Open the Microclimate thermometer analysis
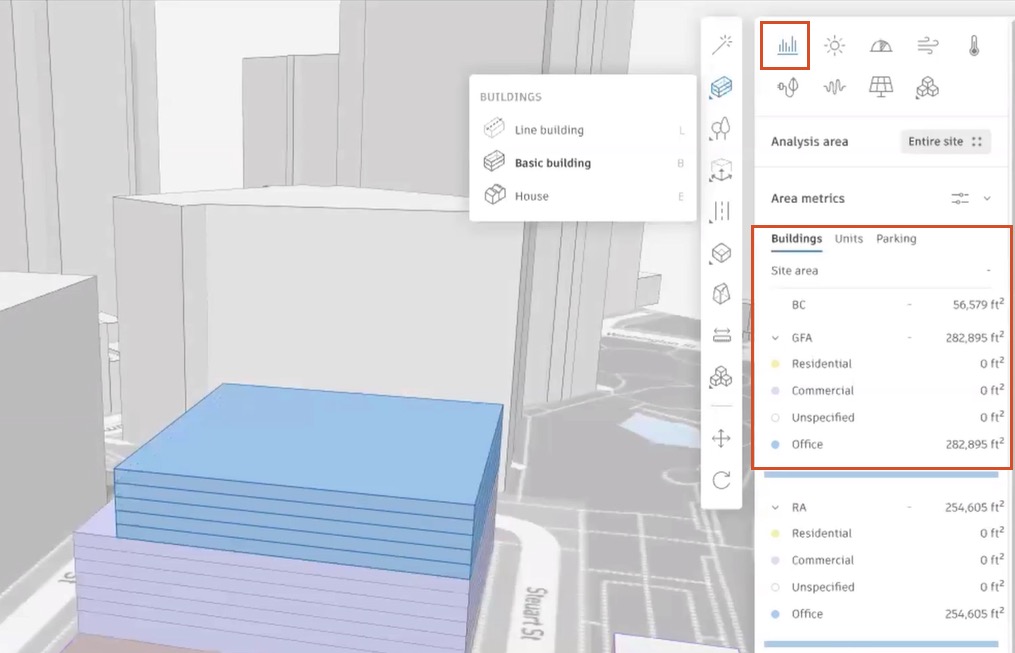 point(974,45)
